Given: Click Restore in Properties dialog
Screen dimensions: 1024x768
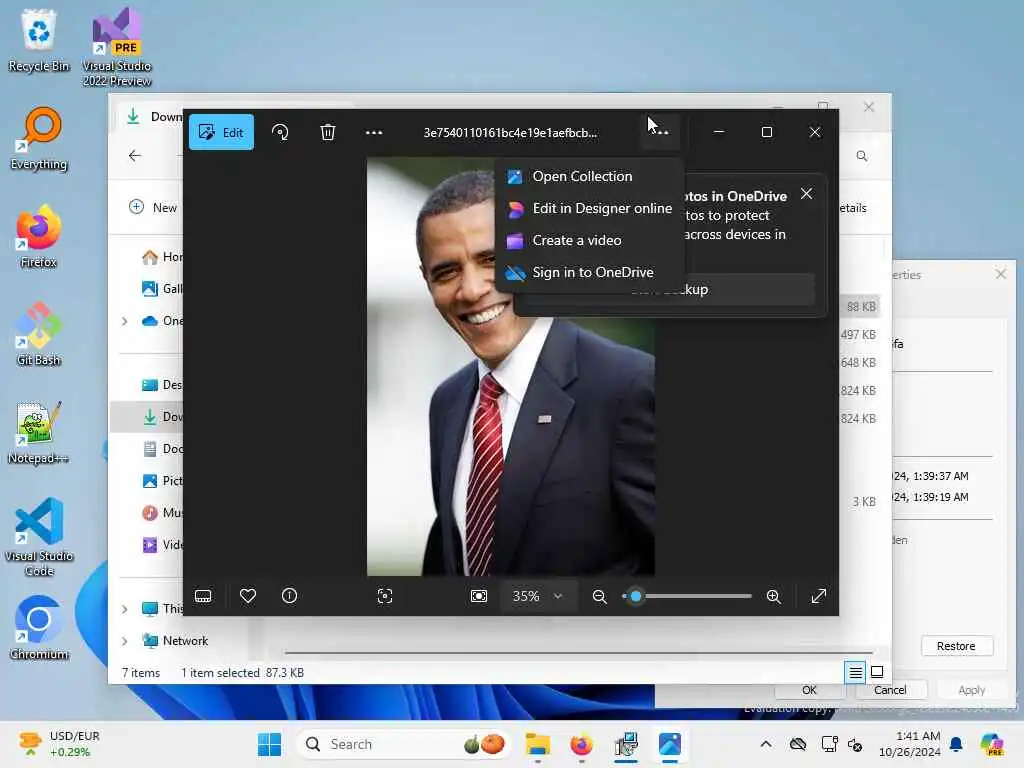Looking at the screenshot, I should pyautogui.click(x=957, y=646).
